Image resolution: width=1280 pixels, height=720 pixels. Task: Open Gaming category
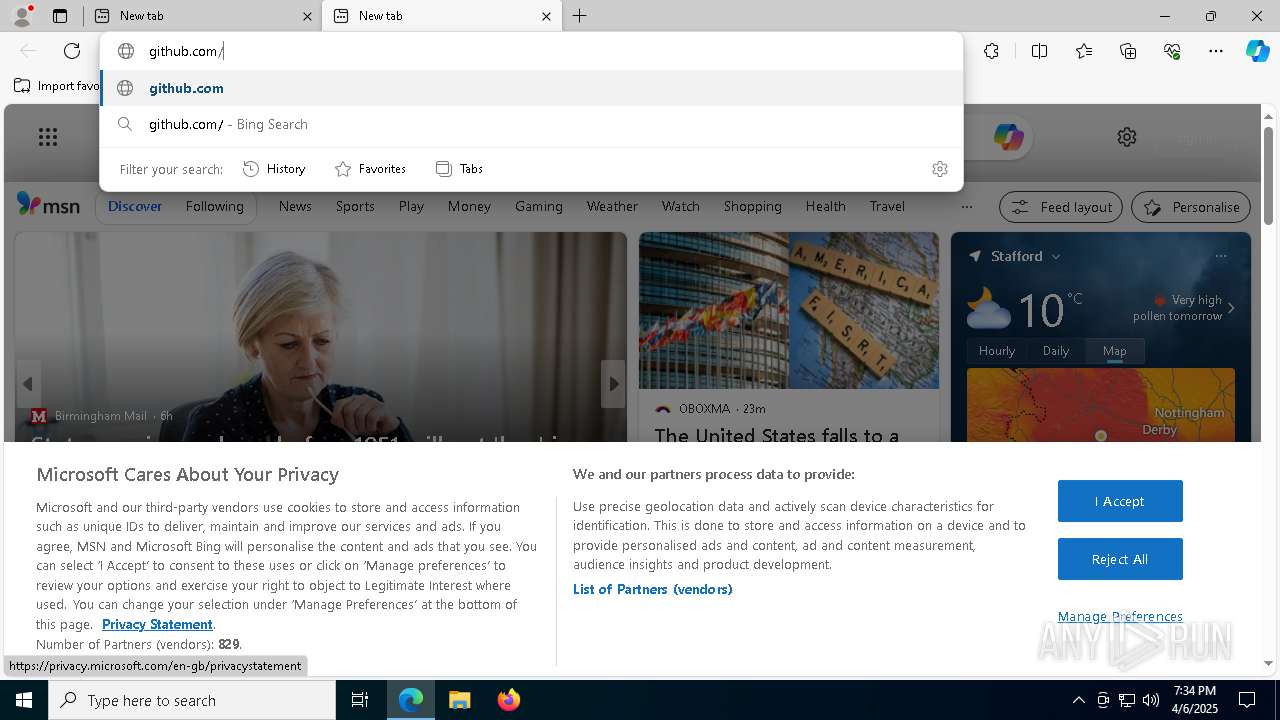pos(539,206)
